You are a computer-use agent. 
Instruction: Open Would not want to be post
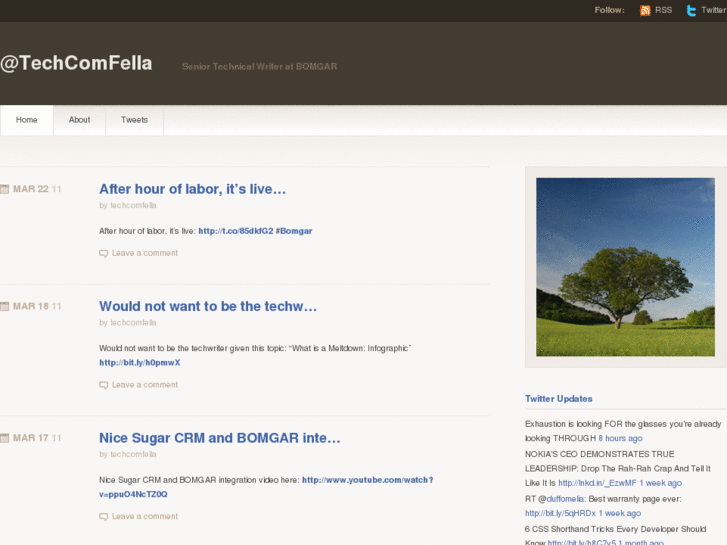click(x=208, y=307)
